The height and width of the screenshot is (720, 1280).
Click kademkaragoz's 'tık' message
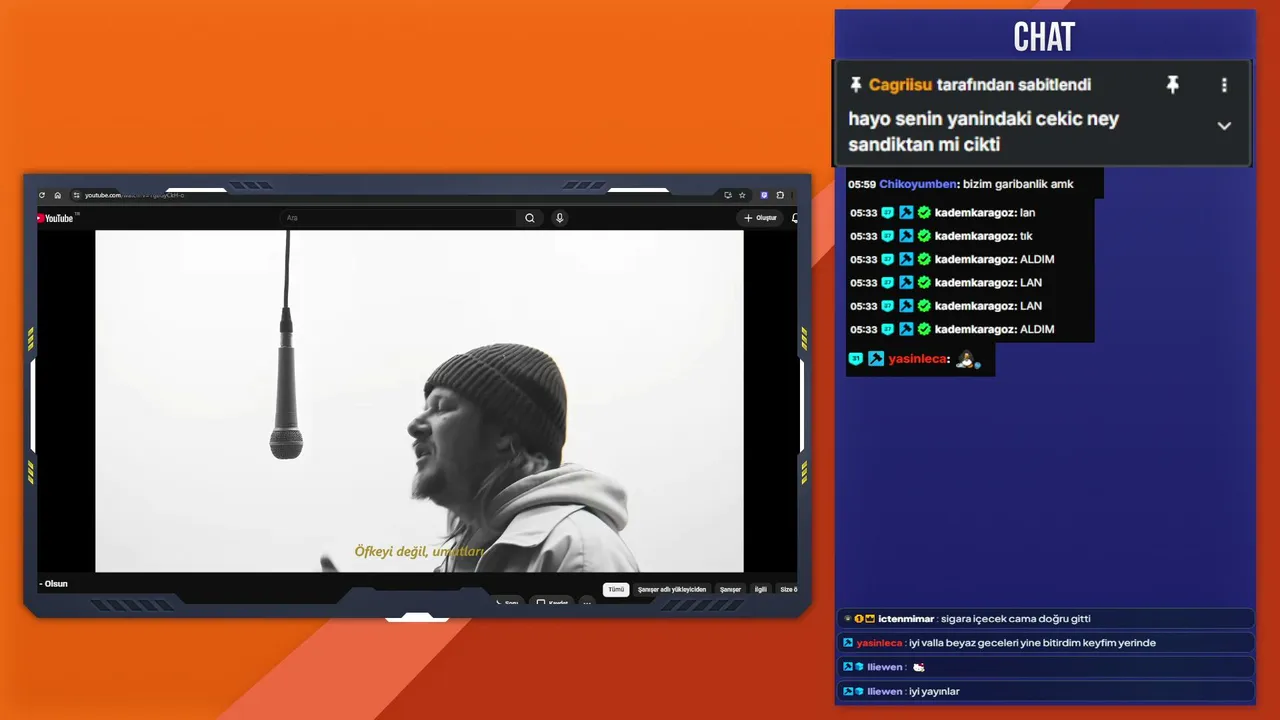(1026, 236)
